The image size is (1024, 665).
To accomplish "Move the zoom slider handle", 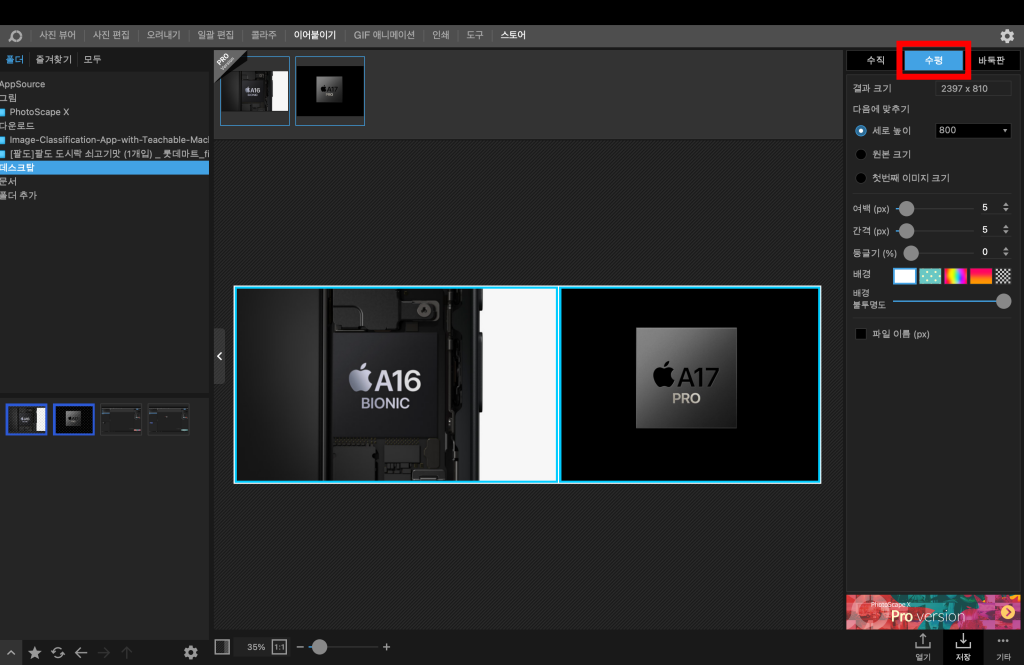I will pyautogui.click(x=319, y=647).
